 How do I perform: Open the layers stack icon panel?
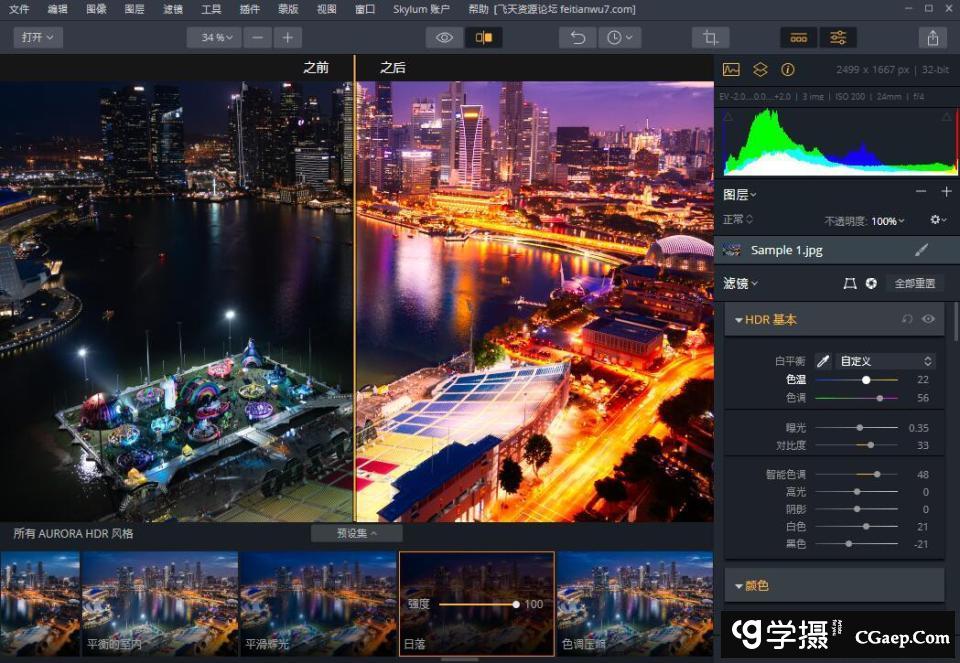[x=760, y=70]
